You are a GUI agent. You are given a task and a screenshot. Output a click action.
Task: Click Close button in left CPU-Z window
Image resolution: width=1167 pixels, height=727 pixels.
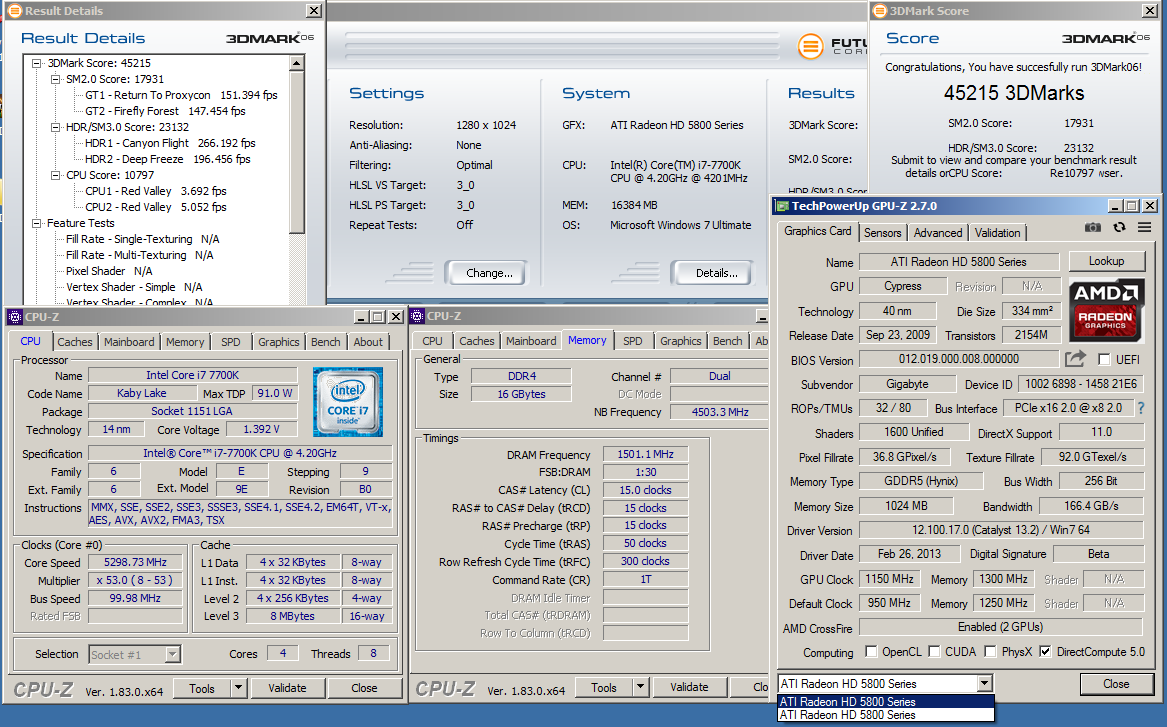click(364, 688)
